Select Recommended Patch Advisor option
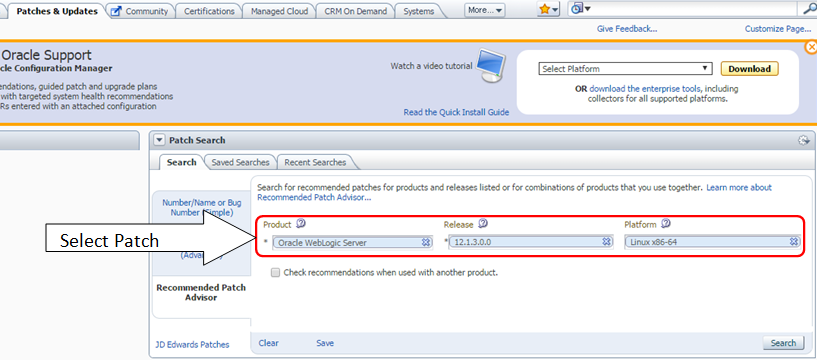The width and height of the screenshot is (817, 360). coord(201,292)
